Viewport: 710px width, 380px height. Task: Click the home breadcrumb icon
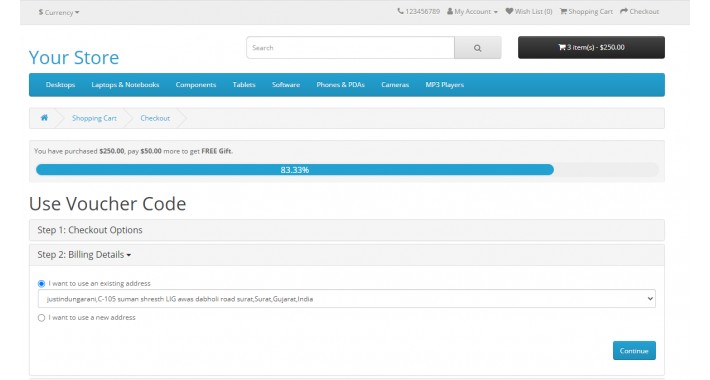44,118
